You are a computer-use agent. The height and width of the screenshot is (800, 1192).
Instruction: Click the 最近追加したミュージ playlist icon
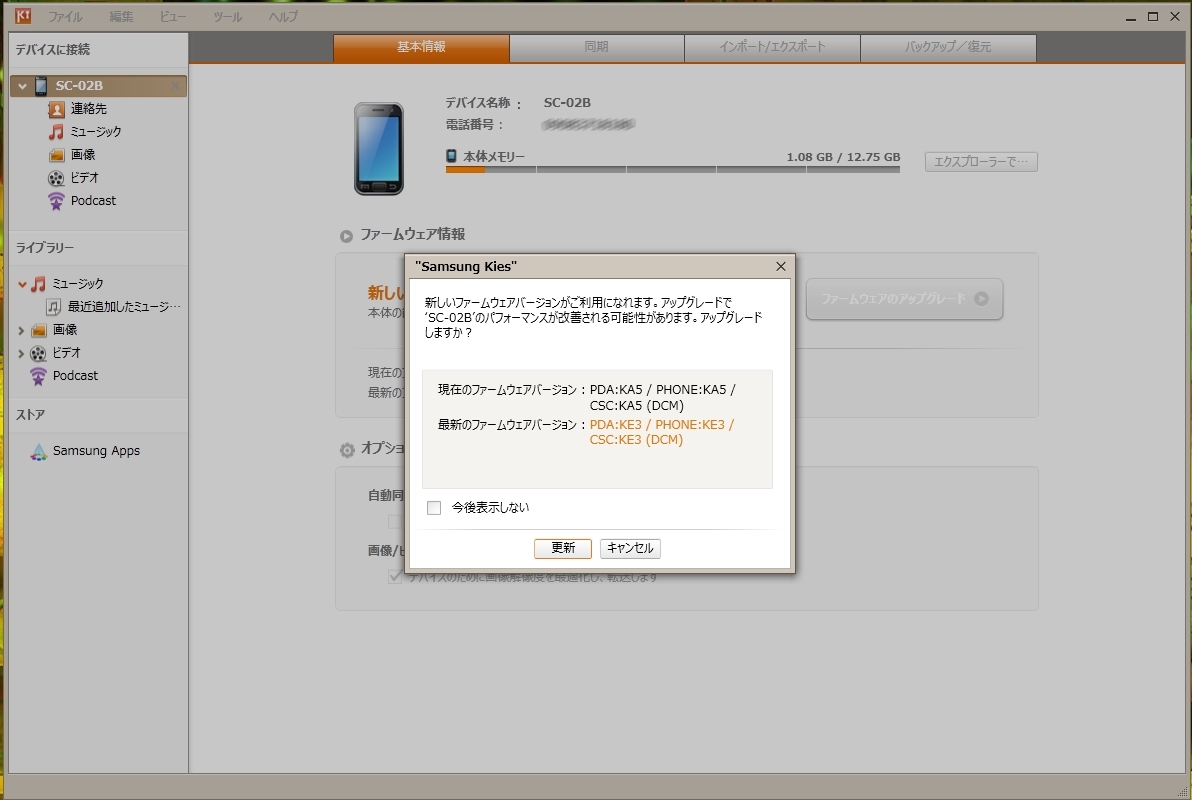[54, 306]
